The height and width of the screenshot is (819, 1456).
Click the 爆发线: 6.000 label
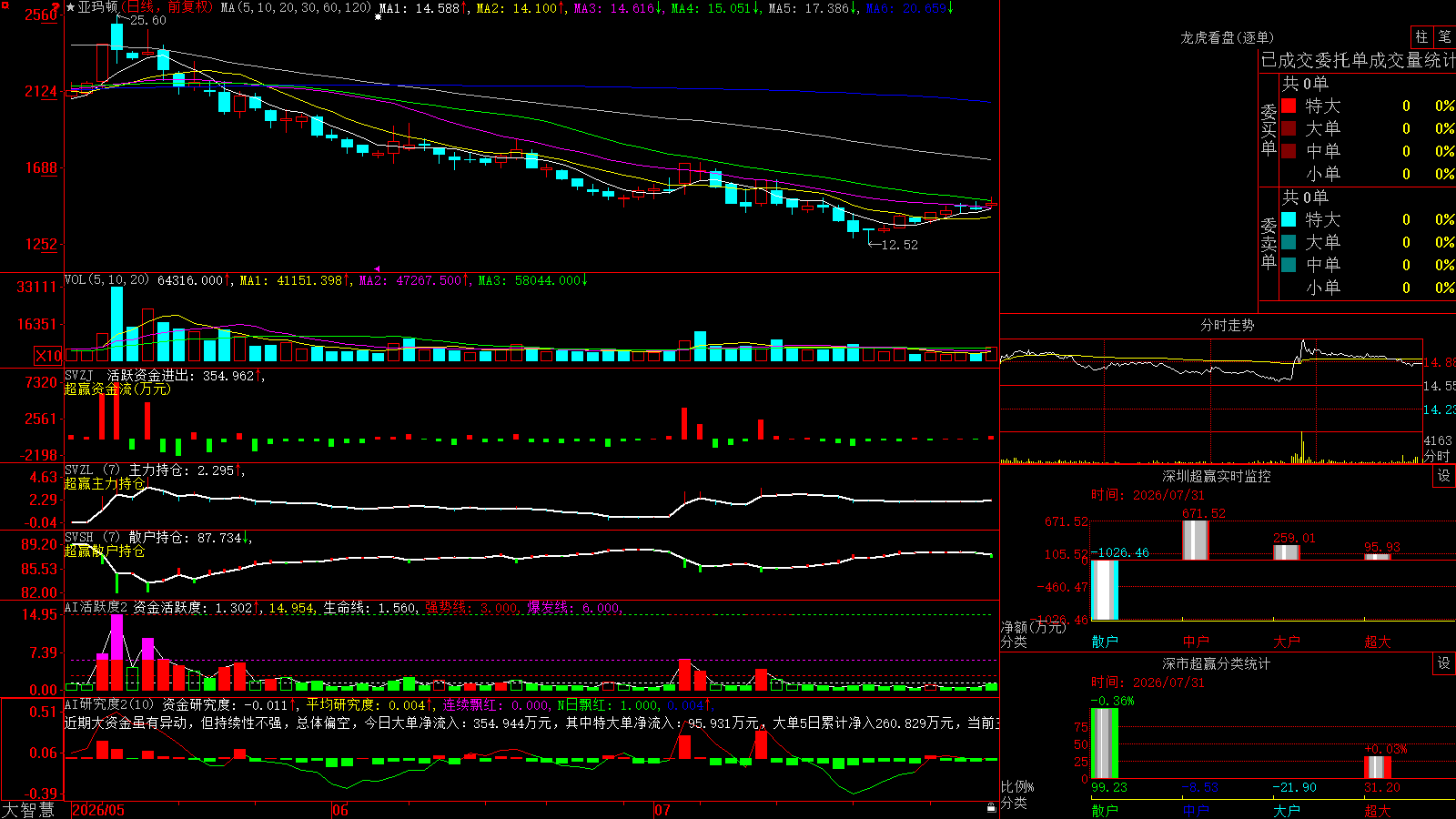tap(573, 608)
